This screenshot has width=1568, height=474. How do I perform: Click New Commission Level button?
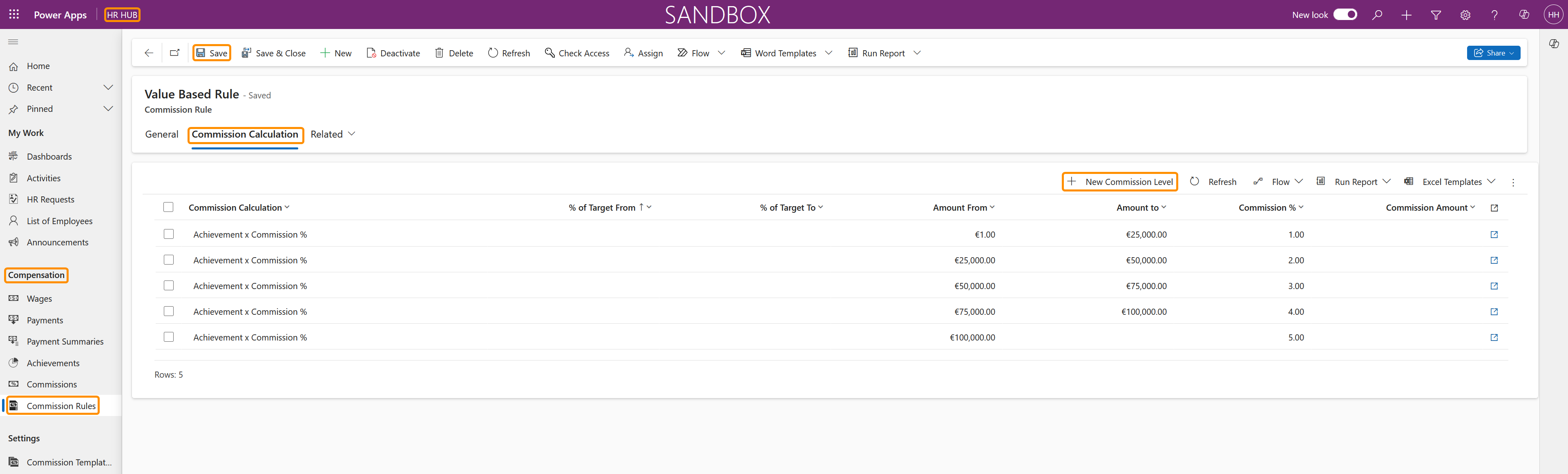pyautogui.click(x=1119, y=182)
